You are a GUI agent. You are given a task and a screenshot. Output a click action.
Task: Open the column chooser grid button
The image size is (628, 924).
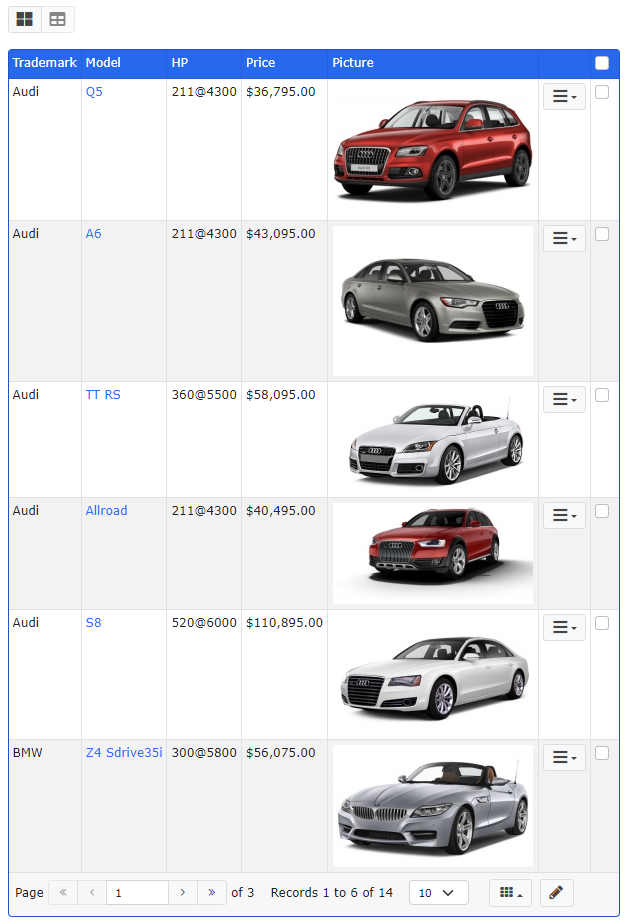point(510,893)
